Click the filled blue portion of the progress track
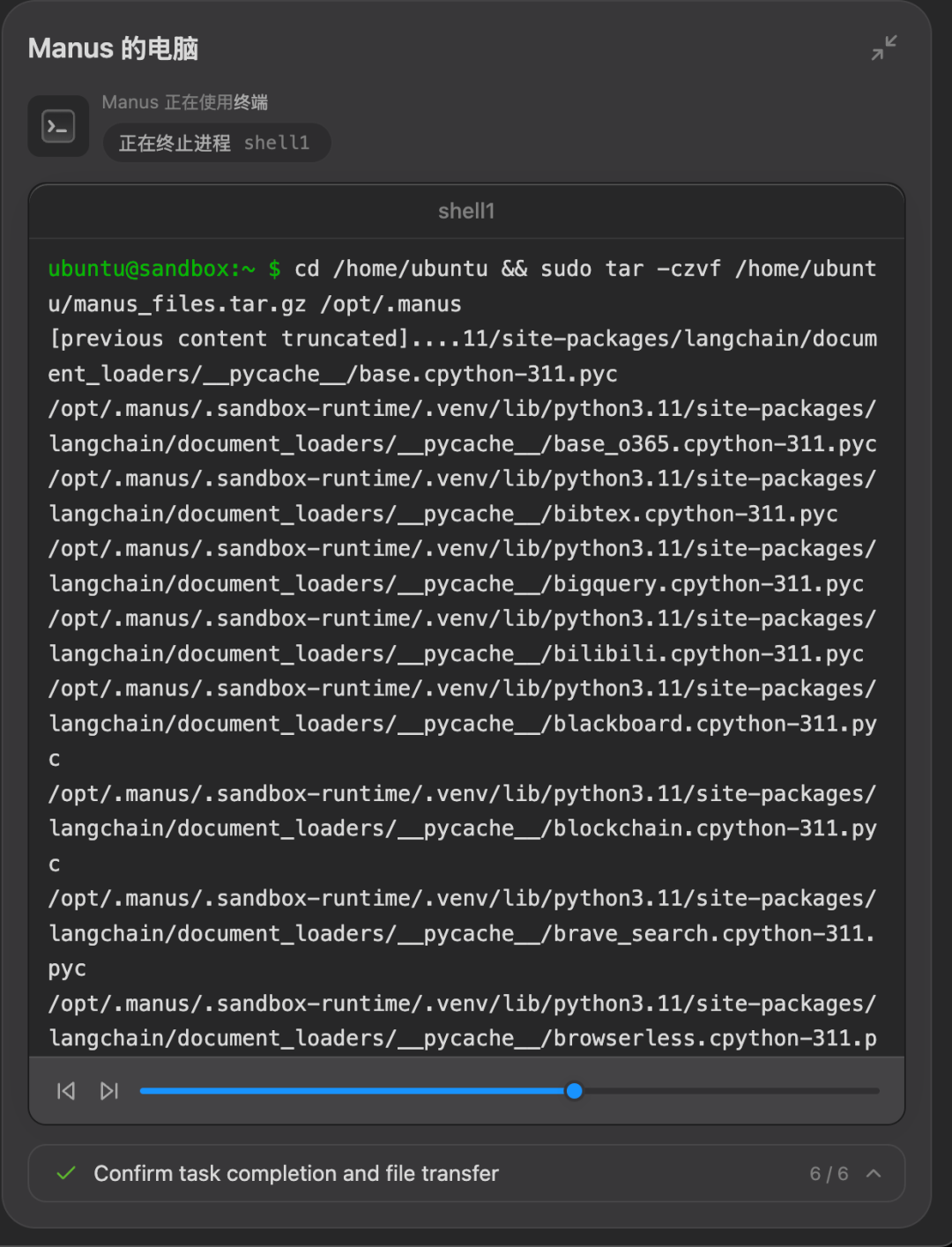This screenshot has width=952, height=1247. pos(352,1091)
